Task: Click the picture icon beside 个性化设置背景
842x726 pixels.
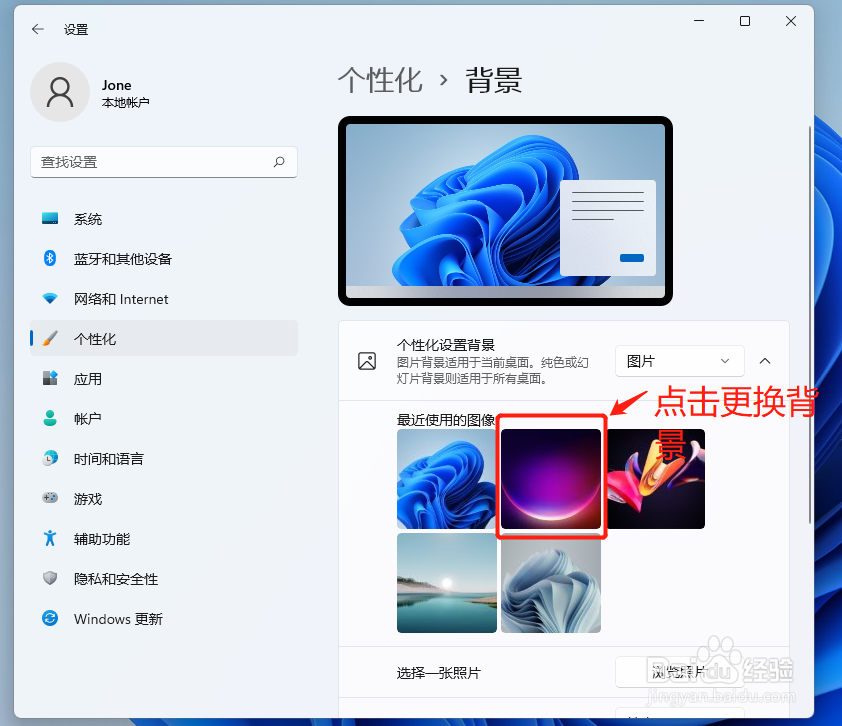Action: [x=367, y=361]
